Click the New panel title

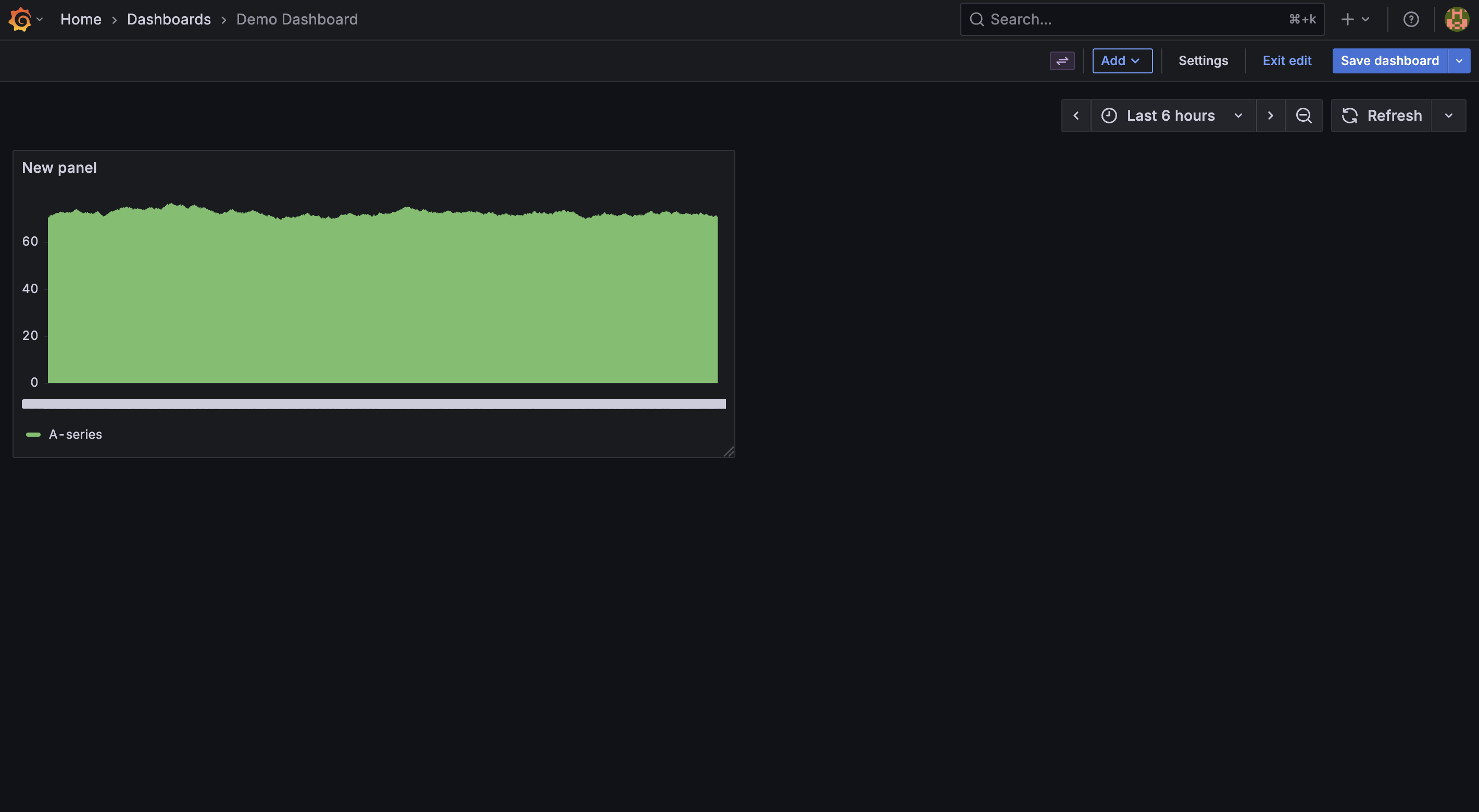pos(59,168)
